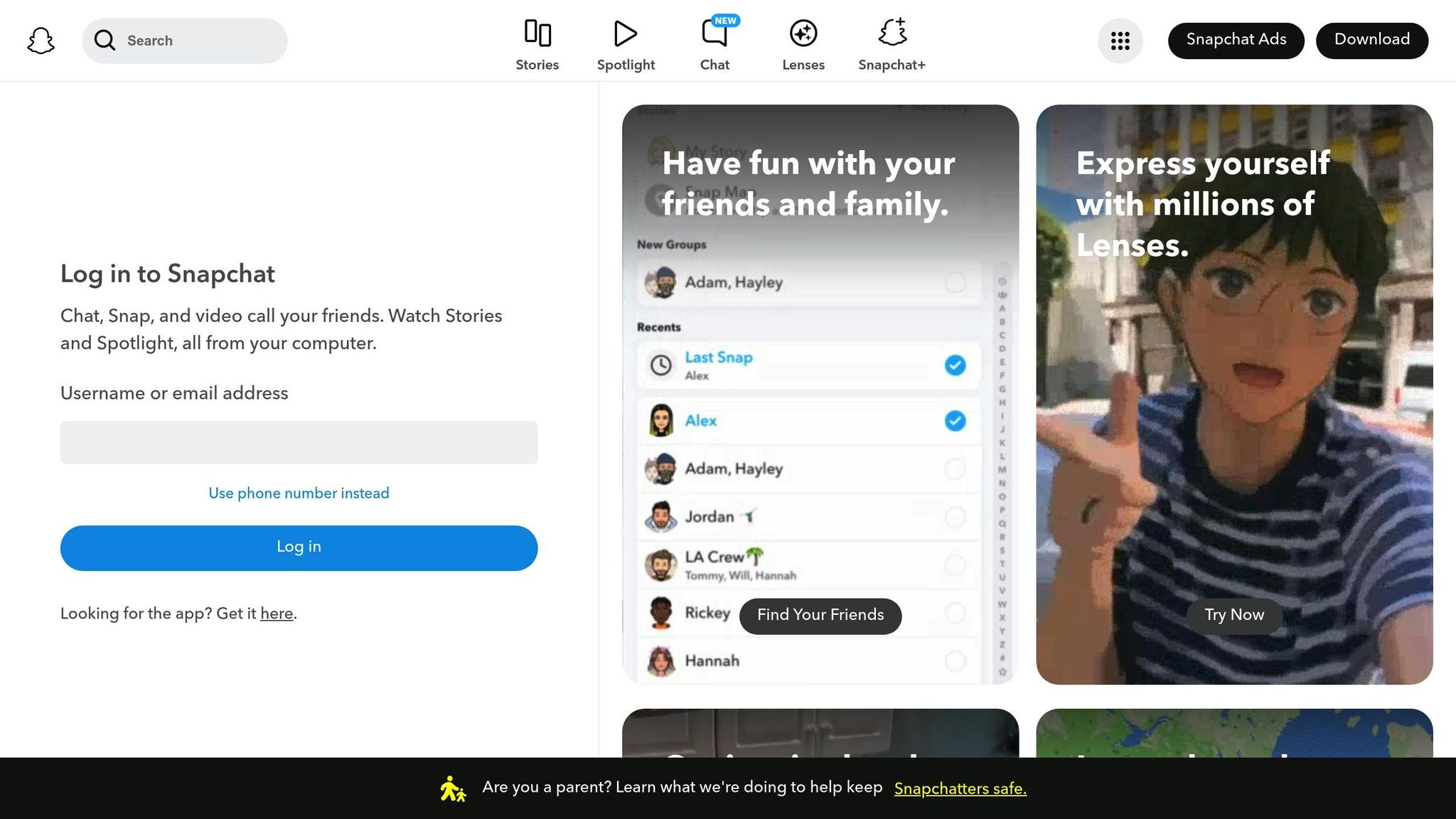Open the Snapchat+ ghost icon
This screenshot has height=819, width=1456.
(x=892, y=33)
